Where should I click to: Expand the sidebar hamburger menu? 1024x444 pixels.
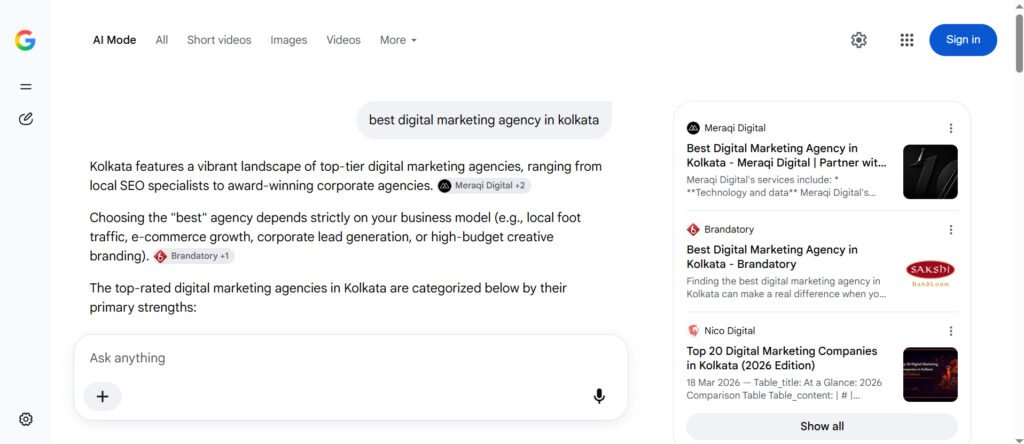point(25,86)
